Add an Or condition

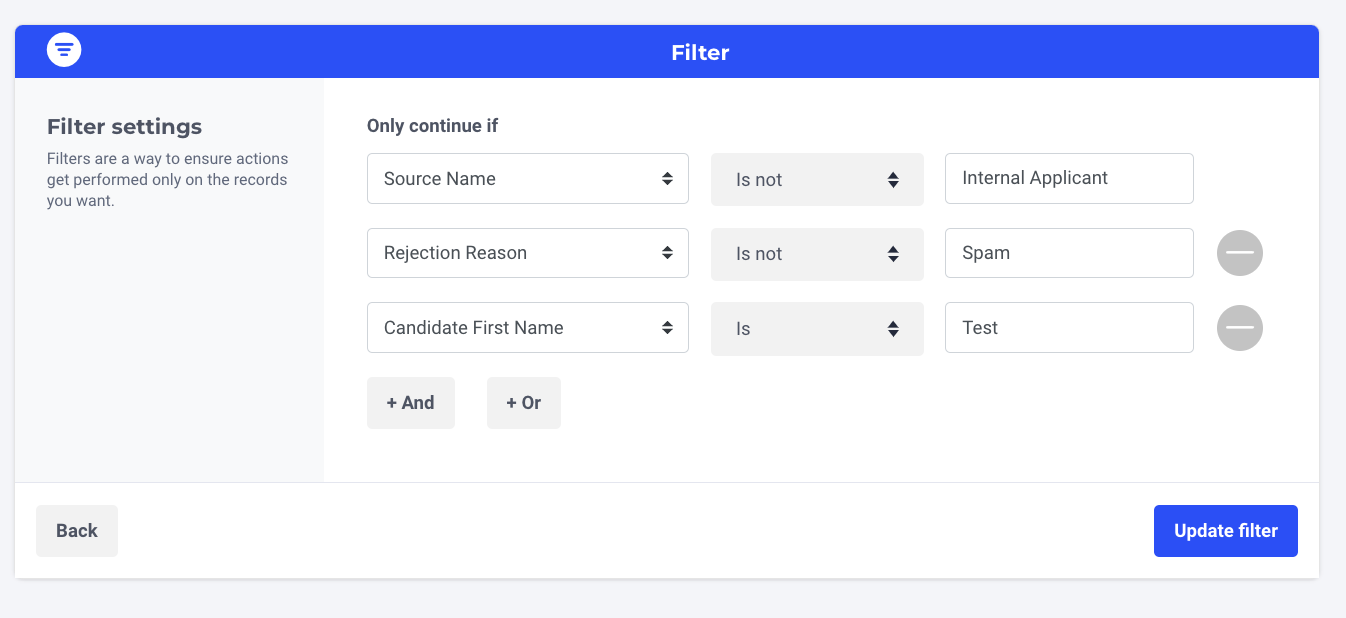coord(523,403)
